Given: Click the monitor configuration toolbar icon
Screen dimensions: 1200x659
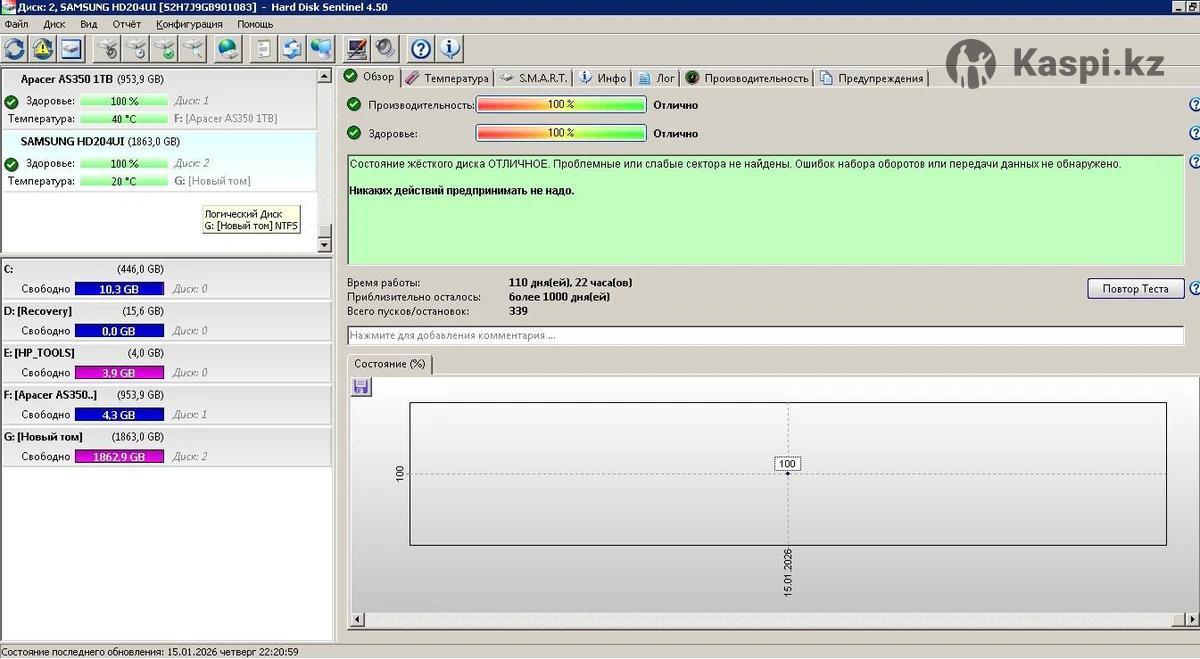Looking at the screenshot, I should click(355, 48).
